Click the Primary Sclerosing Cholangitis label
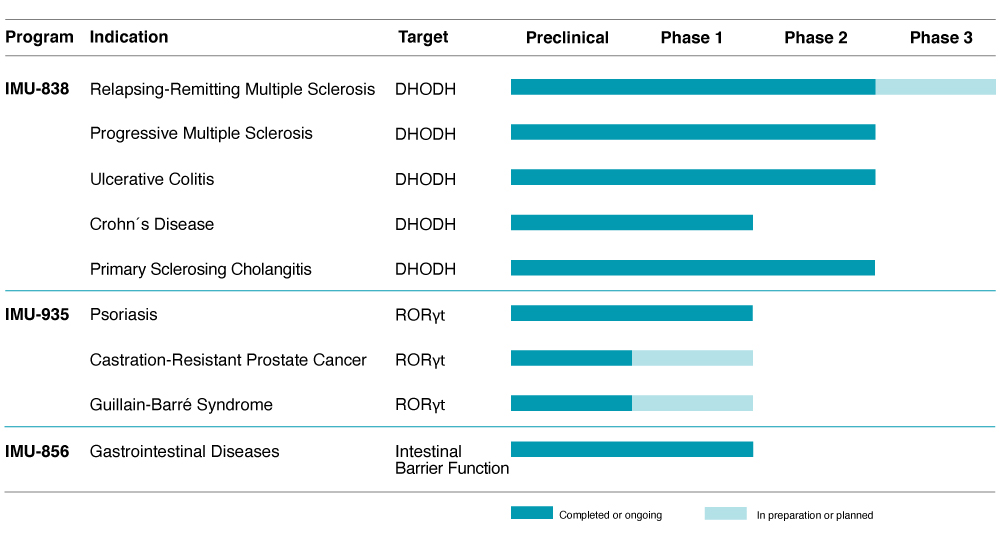This screenshot has width=1000, height=537. (201, 270)
